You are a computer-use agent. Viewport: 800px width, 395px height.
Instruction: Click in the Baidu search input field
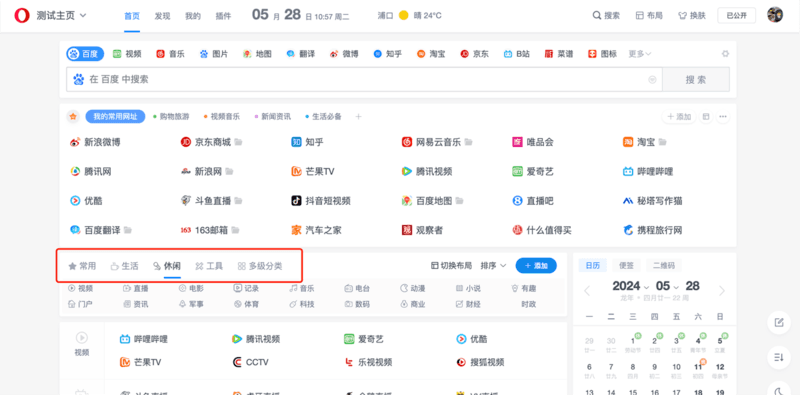point(364,80)
